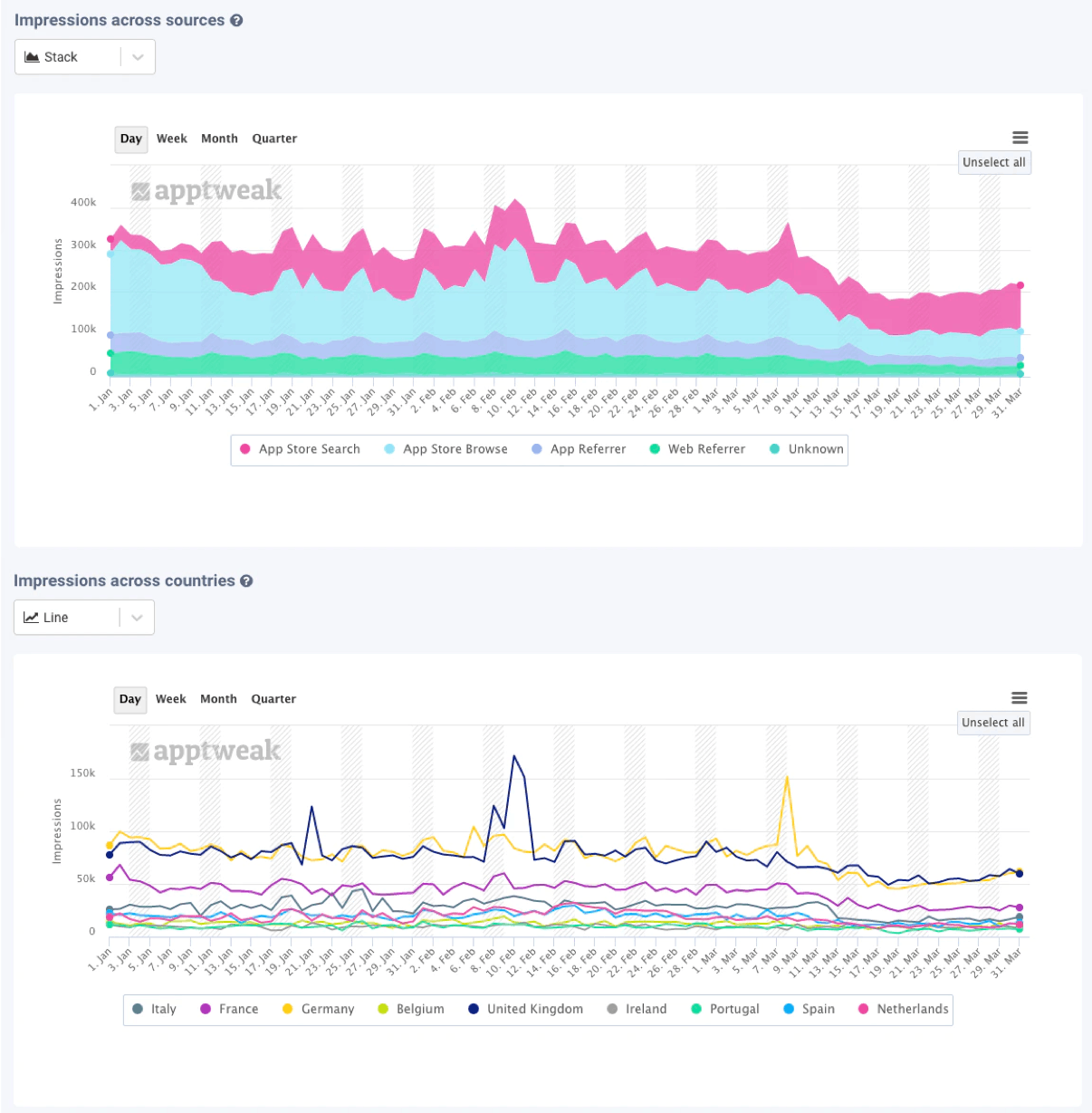
Task: Click the line chart icon in Line selector
Action: click(31, 618)
